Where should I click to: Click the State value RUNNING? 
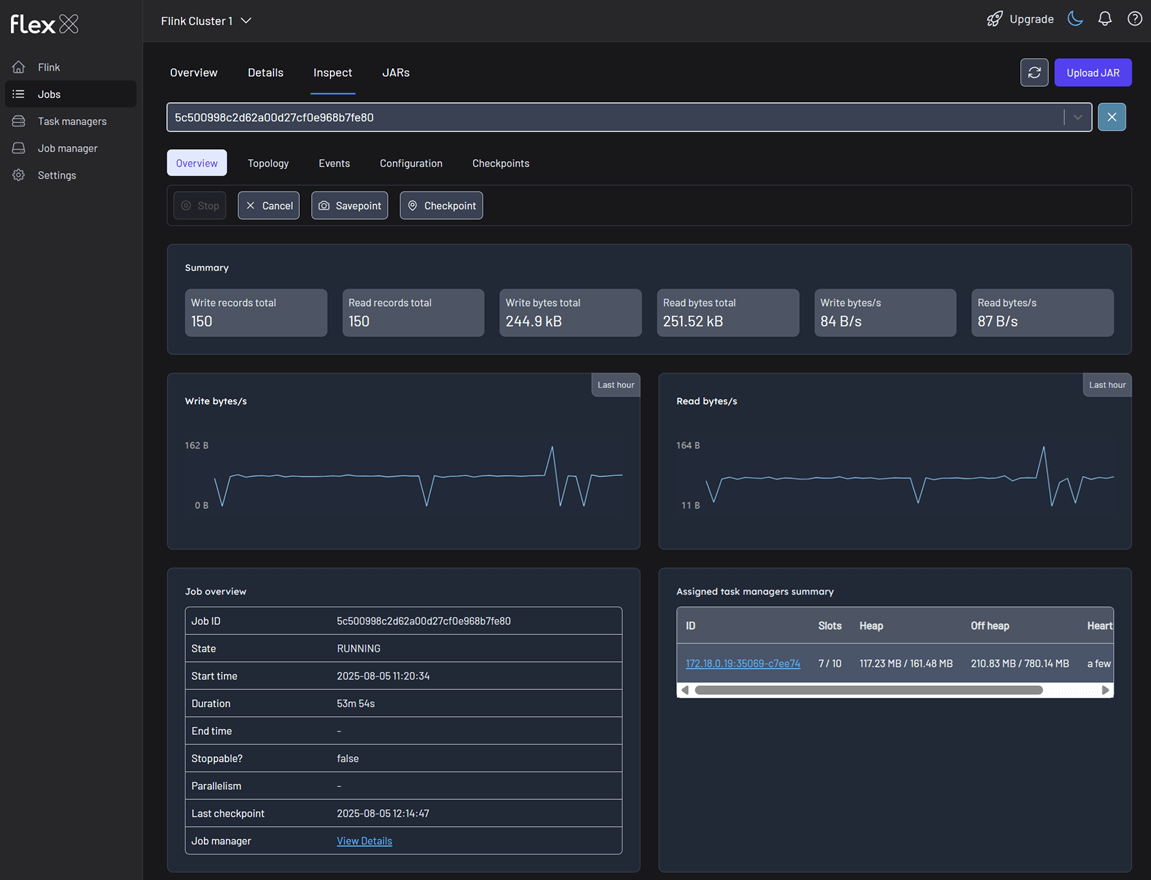point(358,649)
